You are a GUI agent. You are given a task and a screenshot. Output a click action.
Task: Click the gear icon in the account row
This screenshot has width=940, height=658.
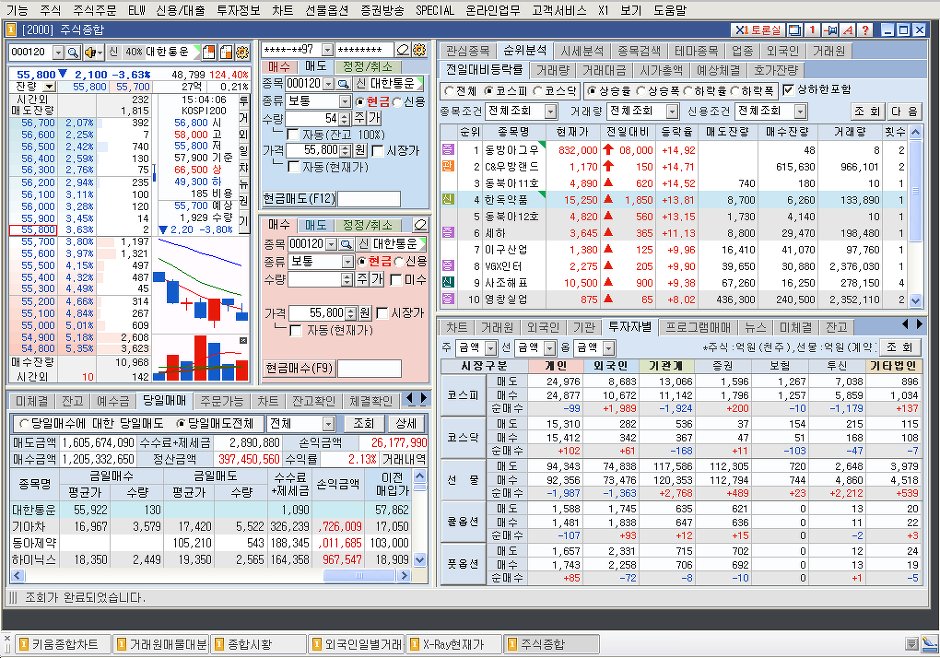click(x=419, y=50)
